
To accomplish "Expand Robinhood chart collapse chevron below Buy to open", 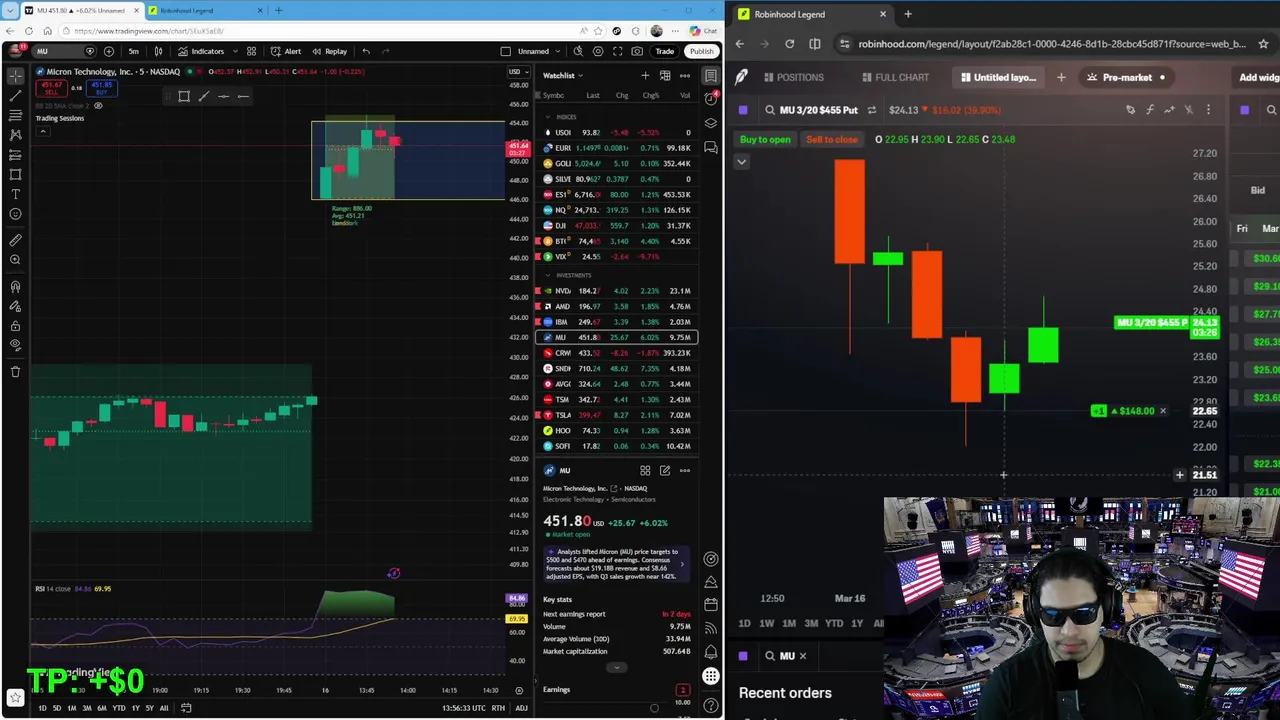I will coord(742,162).
